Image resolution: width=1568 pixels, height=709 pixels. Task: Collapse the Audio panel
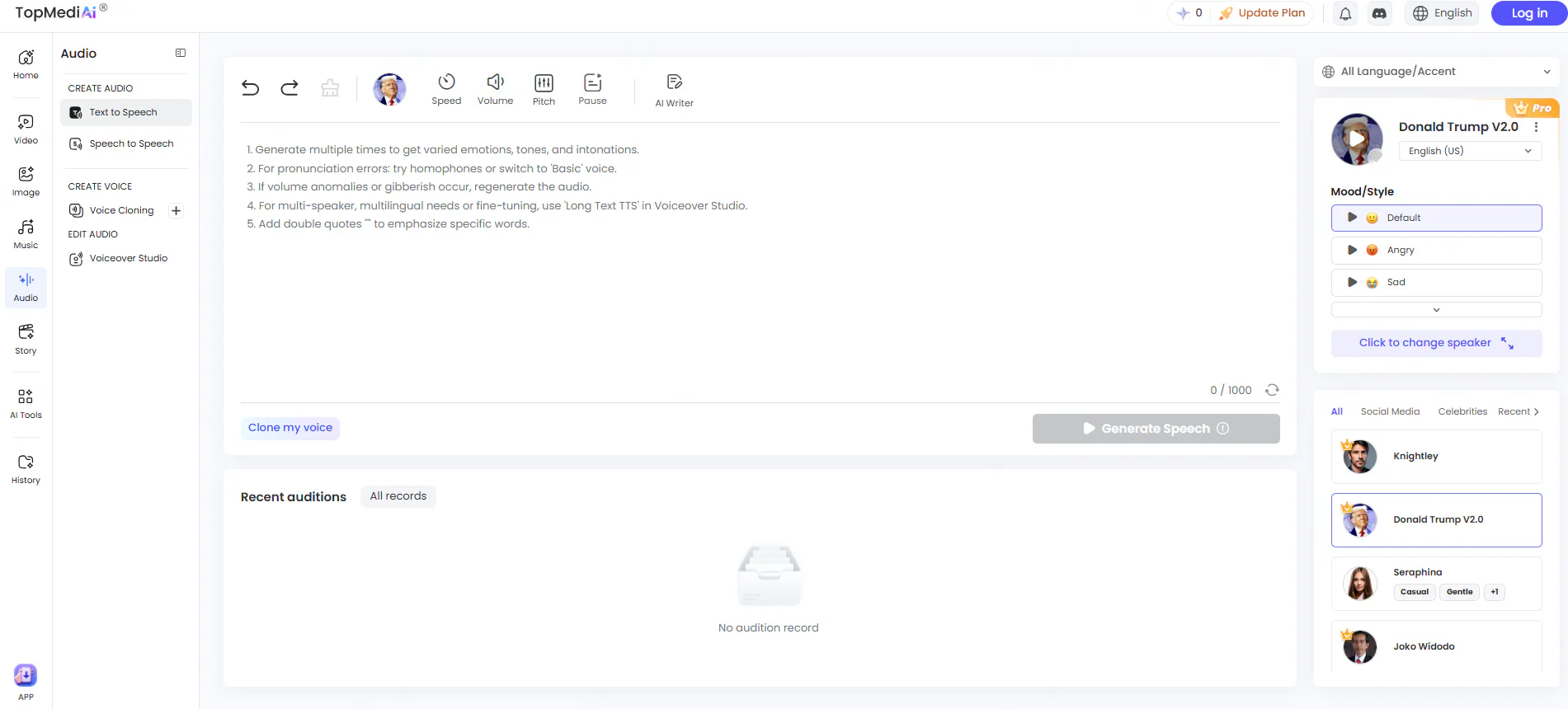pyautogui.click(x=181, y=54)
